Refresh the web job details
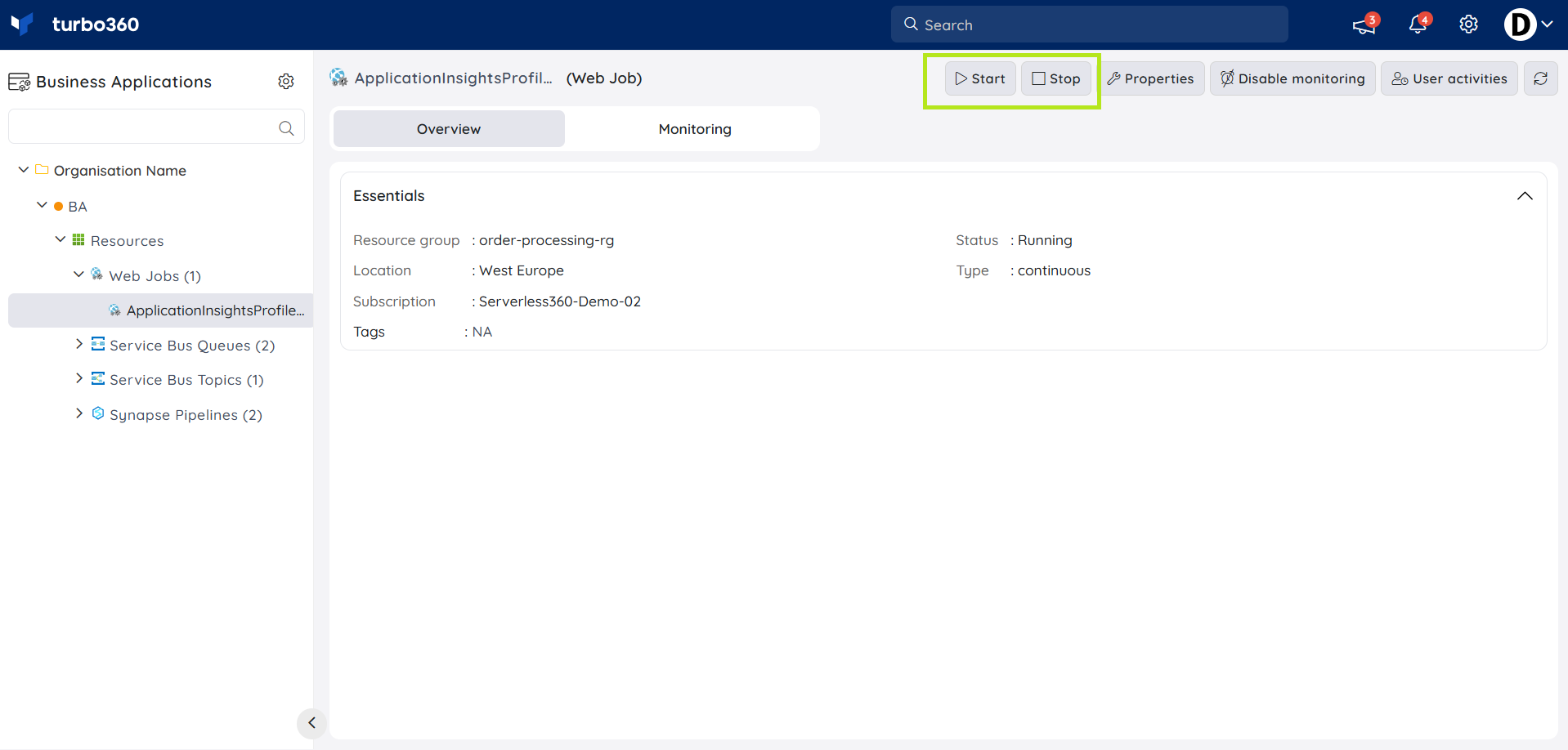 tap(1541, 78)
